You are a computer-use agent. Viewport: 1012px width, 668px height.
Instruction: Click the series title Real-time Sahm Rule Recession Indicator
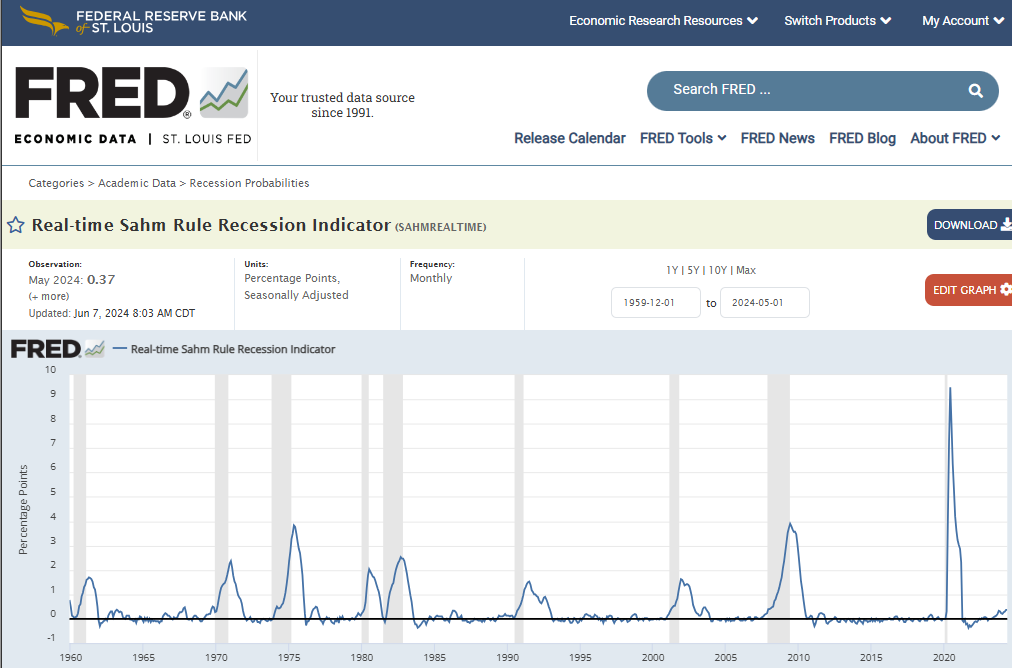[x=211, y=225]
